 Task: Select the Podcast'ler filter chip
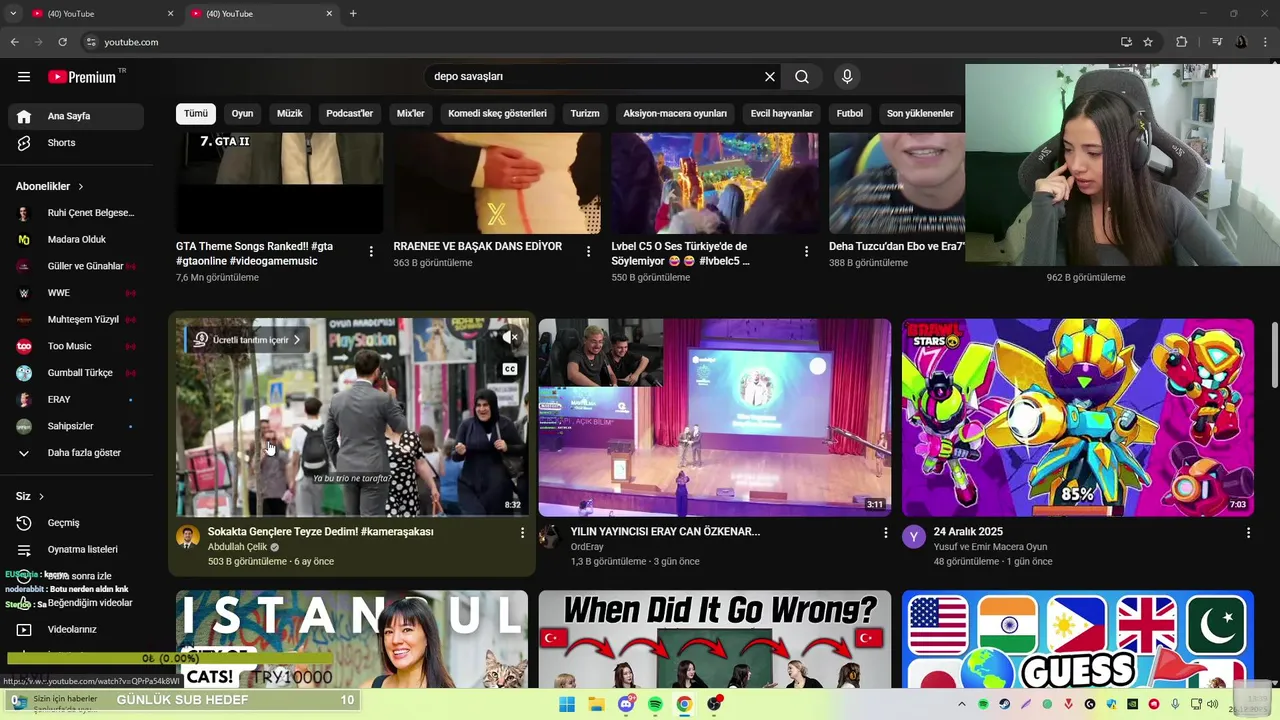click(349, 113)
